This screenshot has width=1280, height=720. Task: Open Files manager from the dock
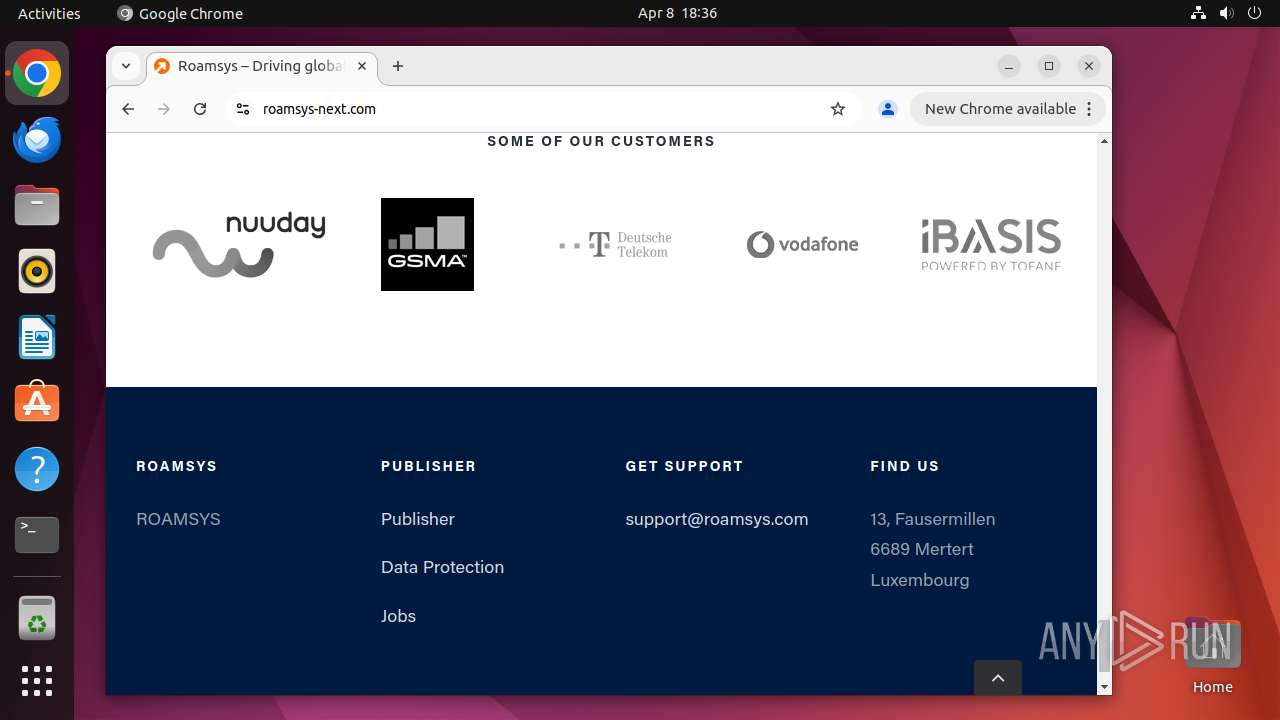[37, 206]
